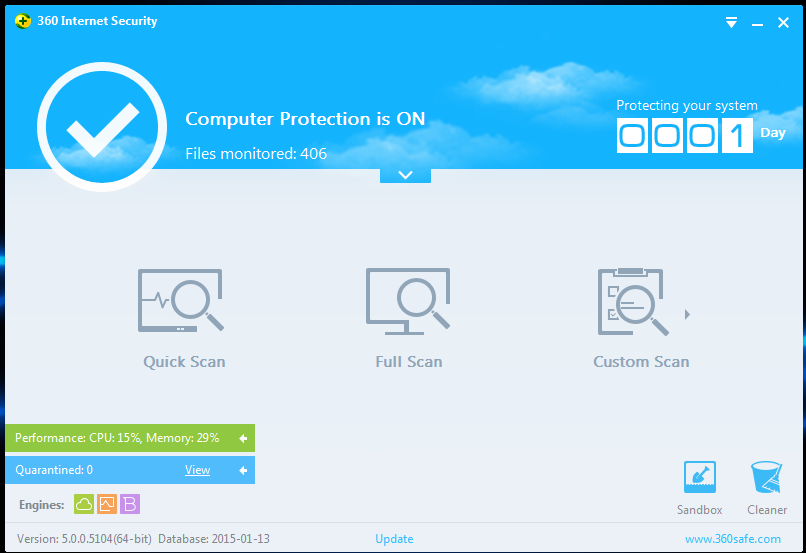
Task: Click 'Computer Protection is ON' heading
Action: point(305,119)
